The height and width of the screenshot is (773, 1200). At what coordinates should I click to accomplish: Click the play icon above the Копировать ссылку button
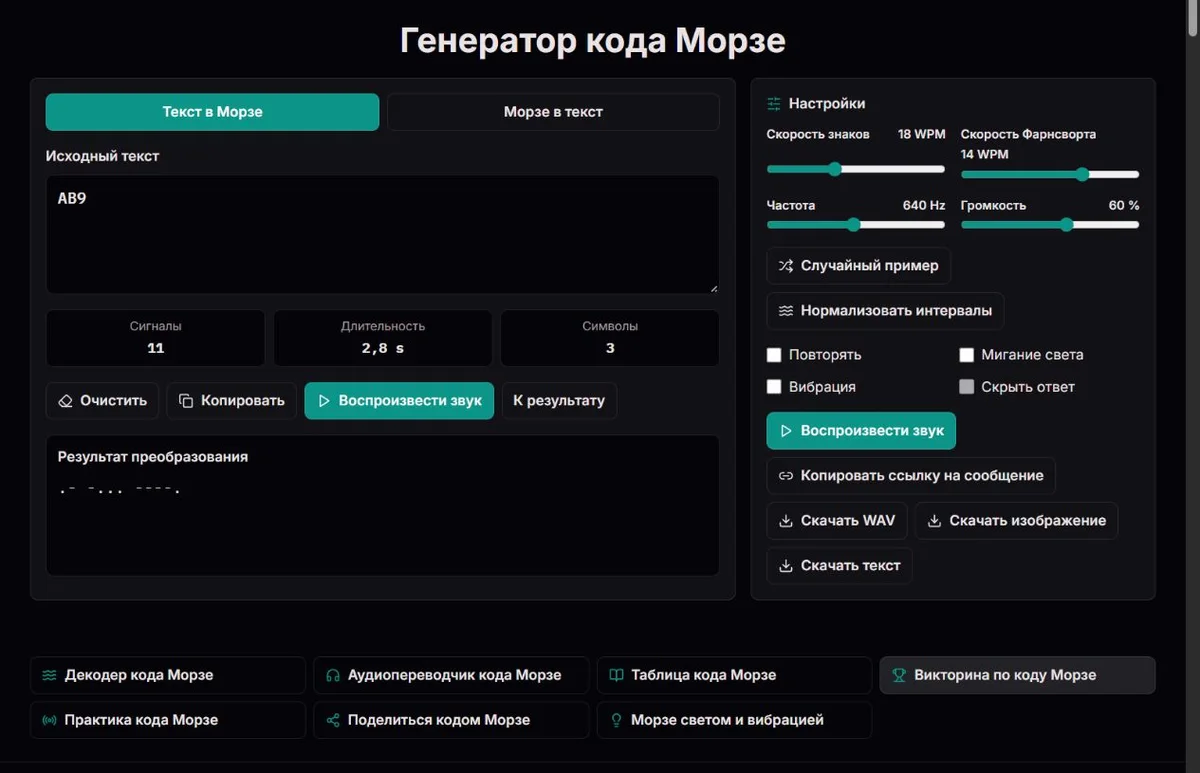coord(786,431)
